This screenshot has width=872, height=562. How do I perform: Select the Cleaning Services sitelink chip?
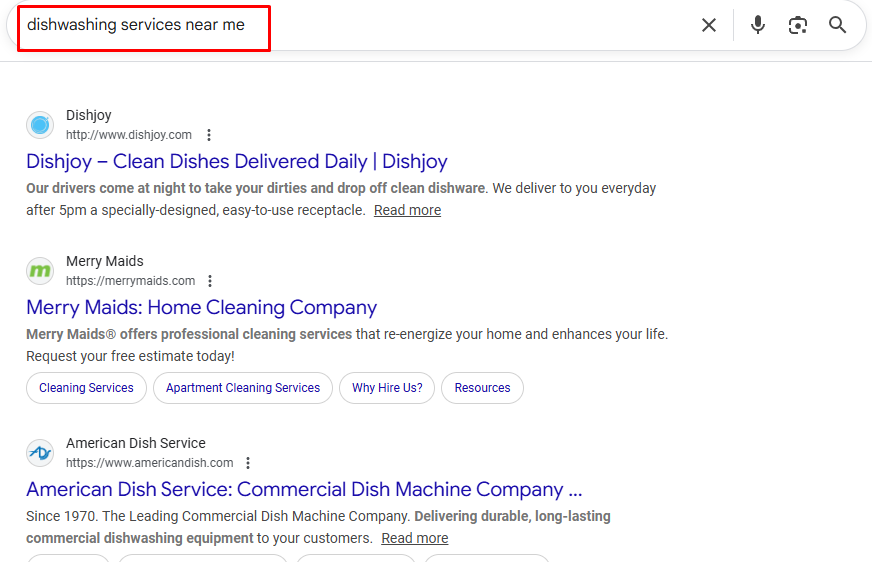[86, 388]
